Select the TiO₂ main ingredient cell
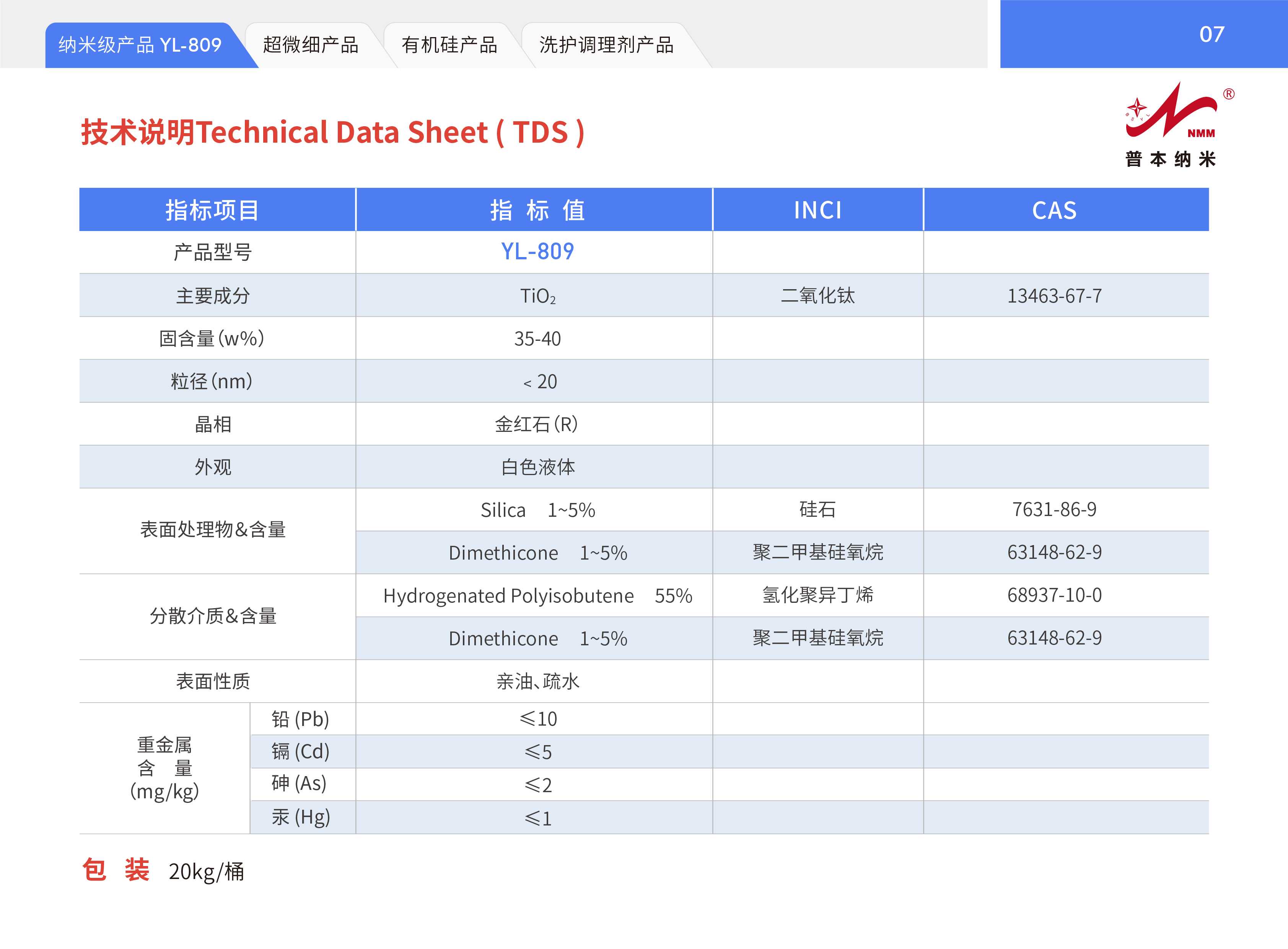The image size is (1288, 949). pos(537,296)
